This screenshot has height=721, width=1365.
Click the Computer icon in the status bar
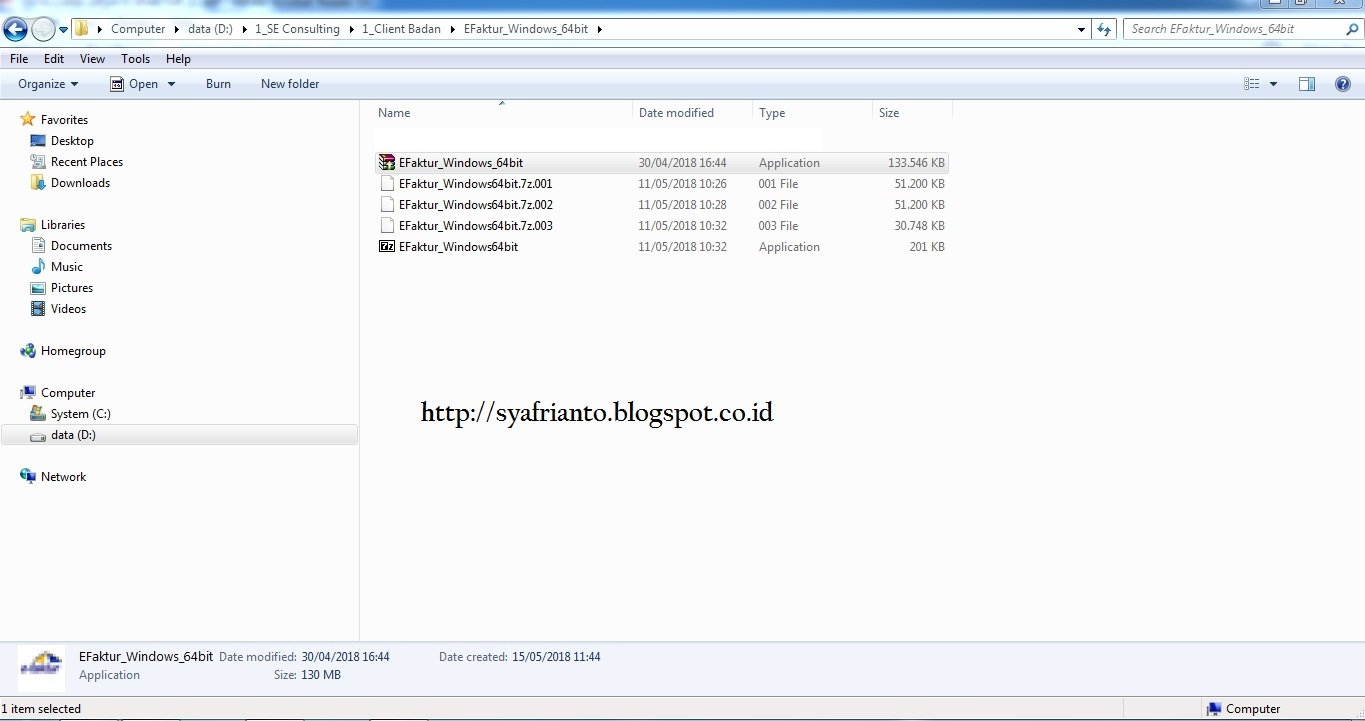click(x=1213, y=708)
